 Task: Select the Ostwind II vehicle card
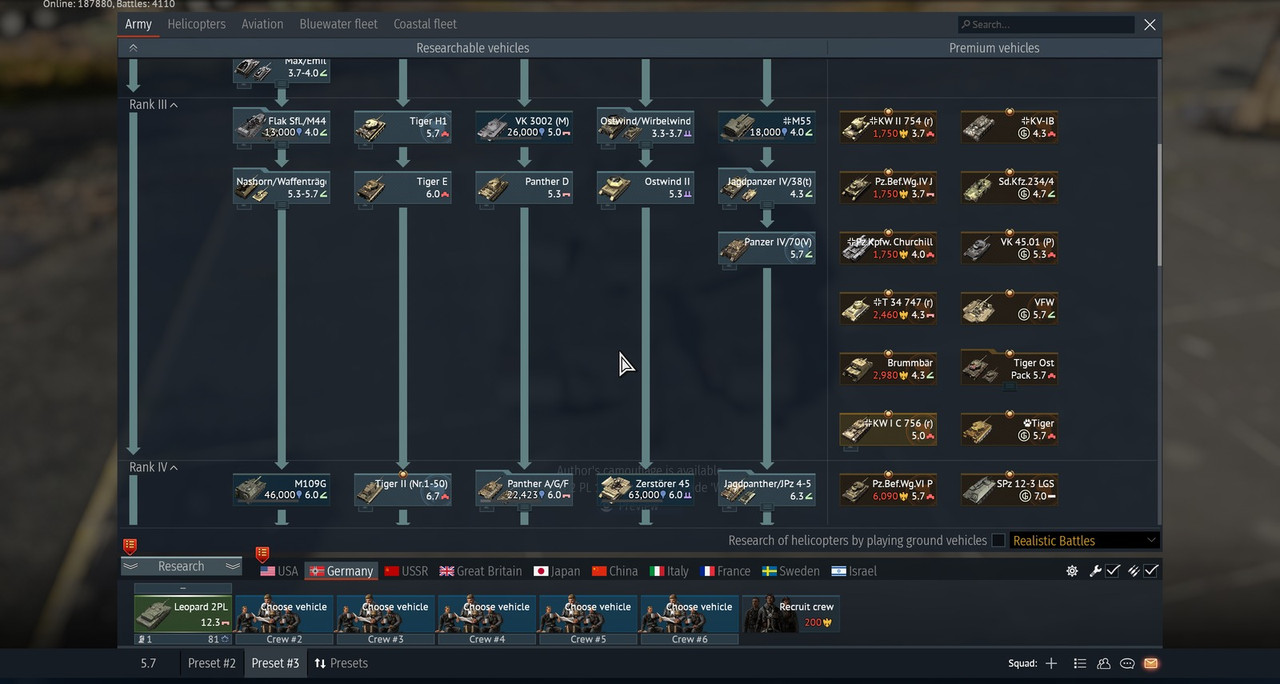645,187
